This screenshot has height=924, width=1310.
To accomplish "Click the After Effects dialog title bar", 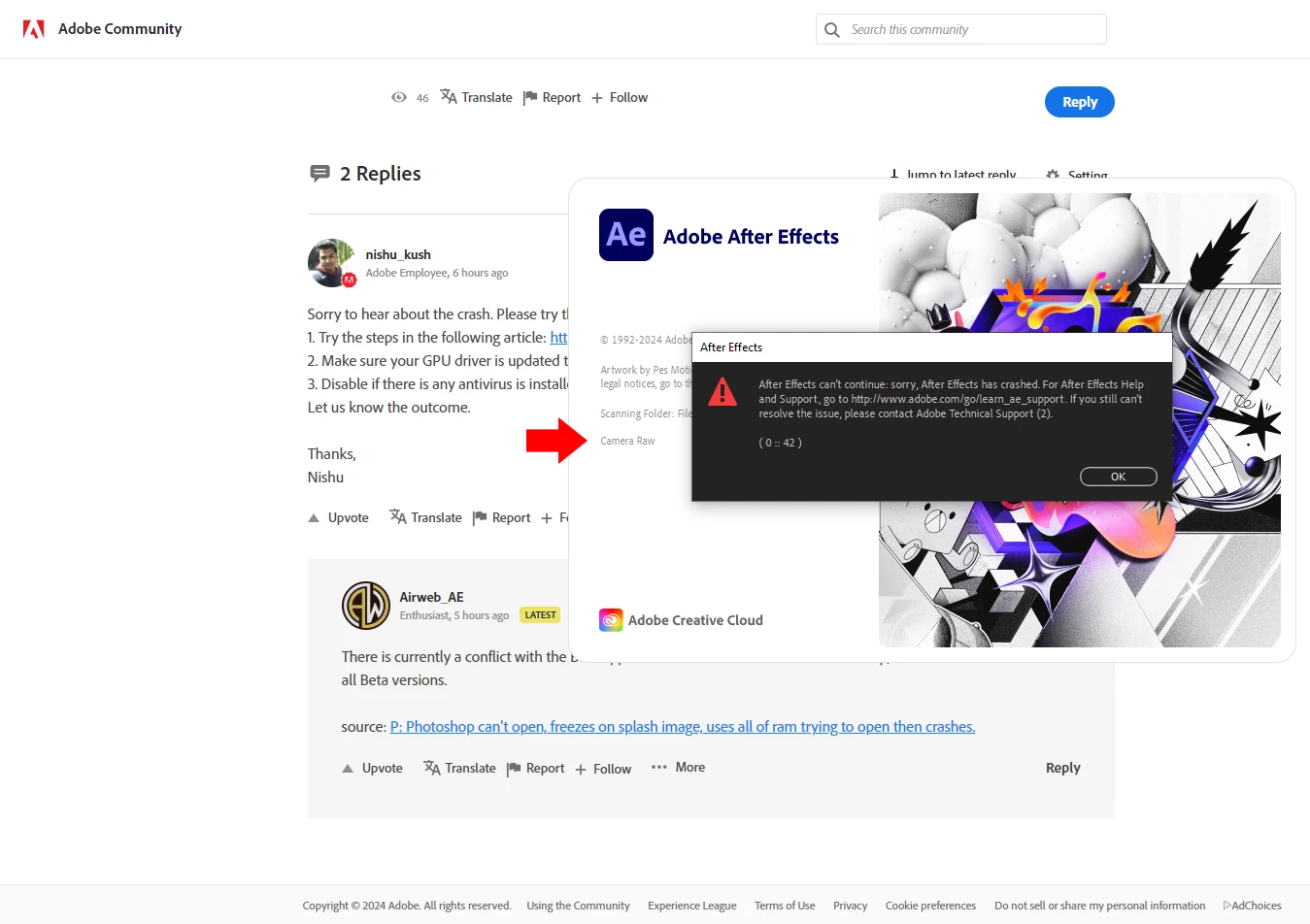I will tap(932, 347).
